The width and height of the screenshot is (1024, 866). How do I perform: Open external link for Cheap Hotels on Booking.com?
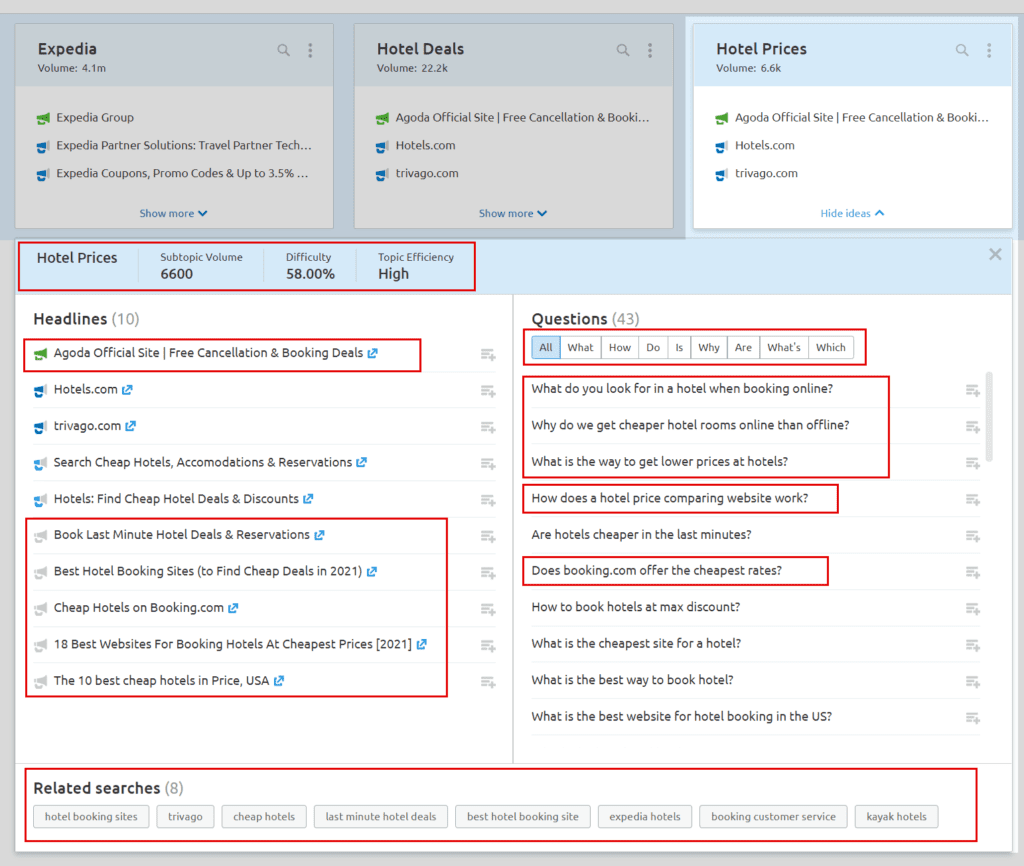coord(233,608)
